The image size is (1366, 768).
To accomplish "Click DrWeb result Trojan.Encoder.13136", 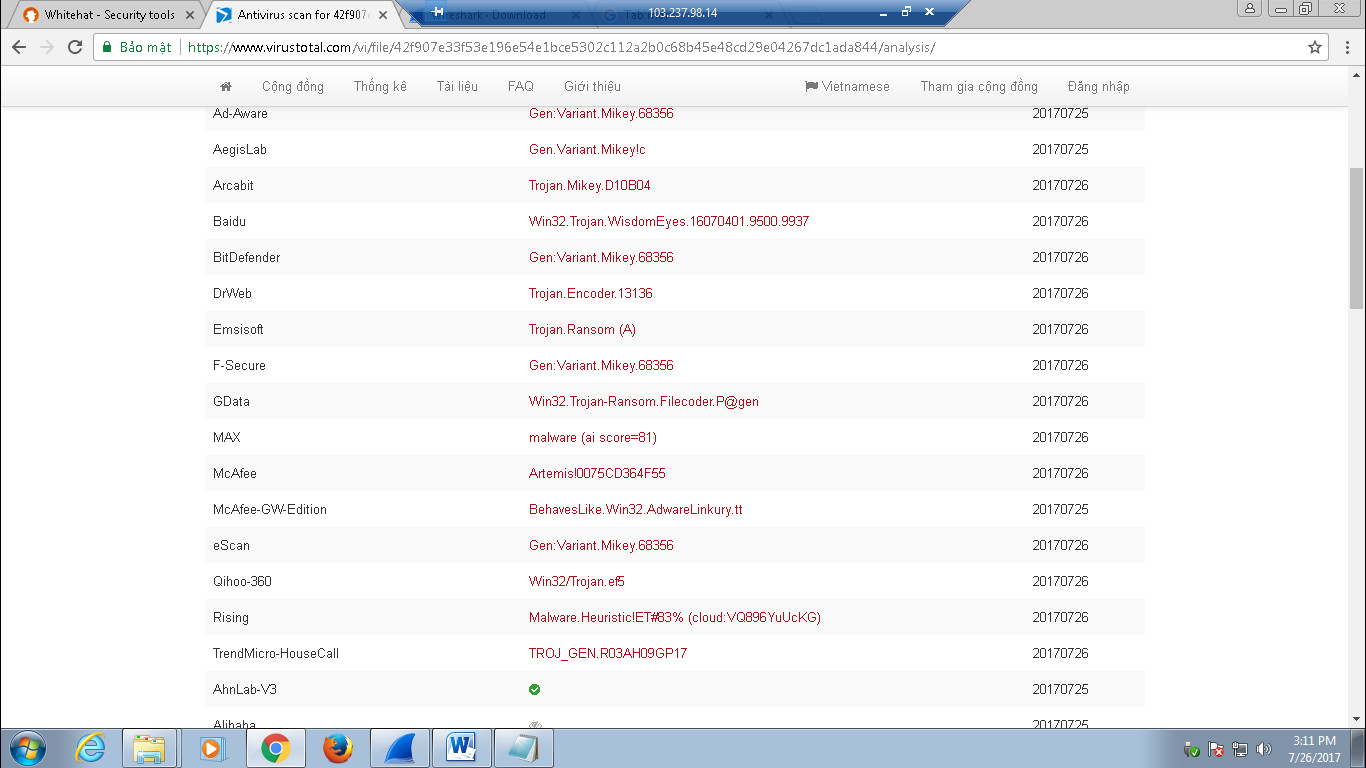I will 591,293.
